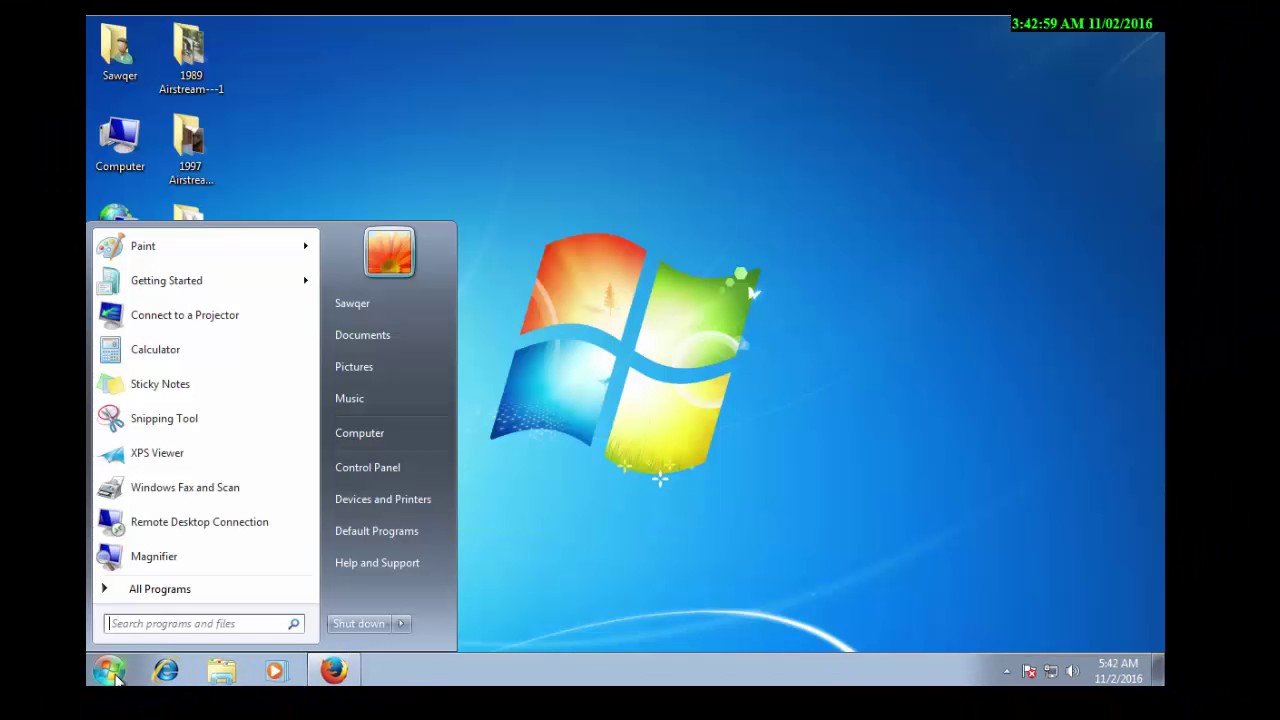
Task: Open Computer from the Start menu right pane
Action: [359, 433]
